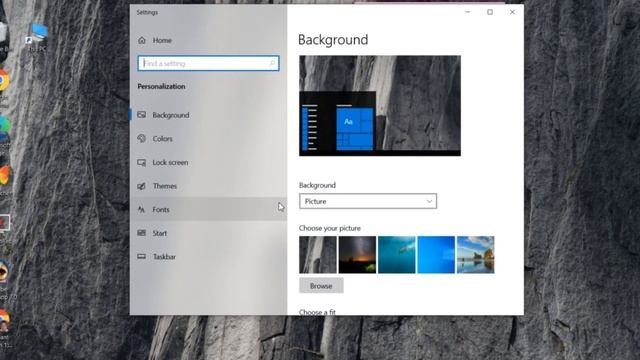This screenshot has width=640, height=360.
Task: Choose the underwater swimmer picture thumbnail
Action: (x=397, y=255)
